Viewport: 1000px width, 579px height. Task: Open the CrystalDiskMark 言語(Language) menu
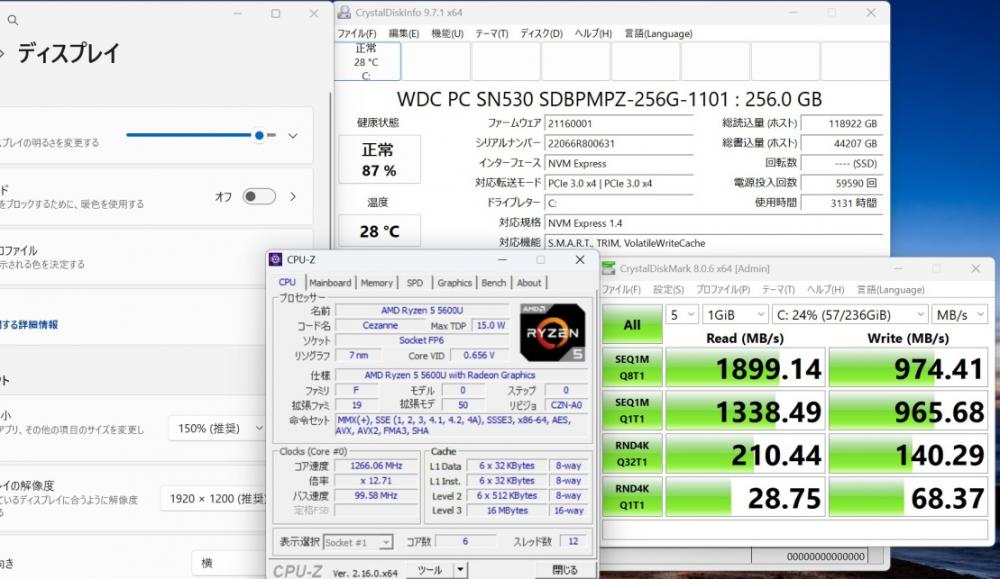click(x=890, y=290)
